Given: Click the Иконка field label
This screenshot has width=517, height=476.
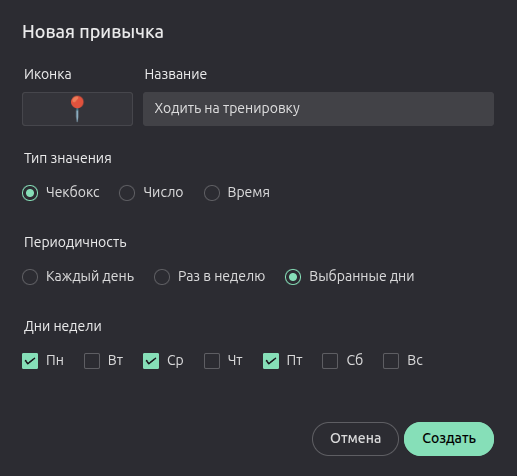Looking at the screenshot, I should [48, 74].
